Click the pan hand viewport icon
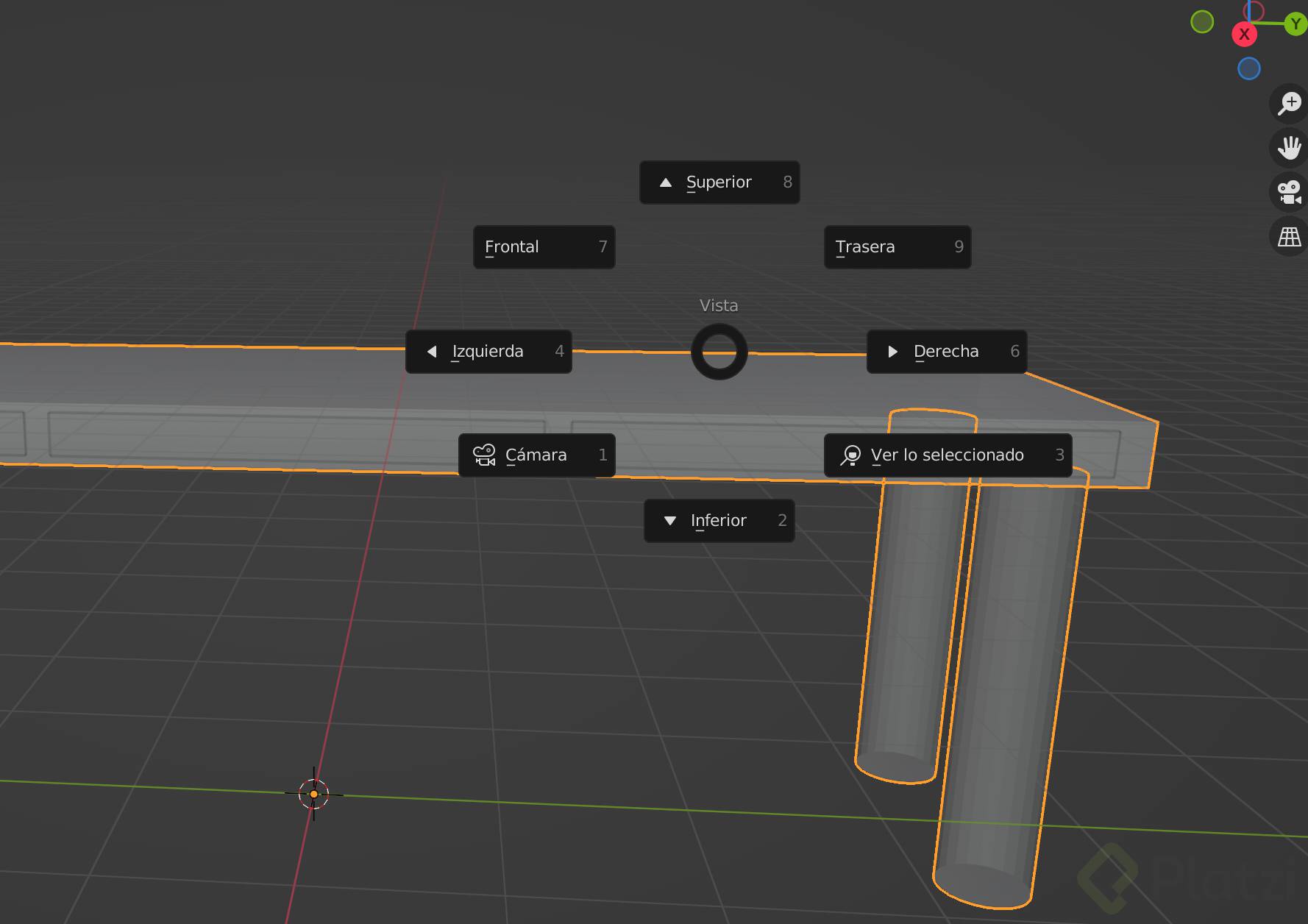 pos(1289,147)
